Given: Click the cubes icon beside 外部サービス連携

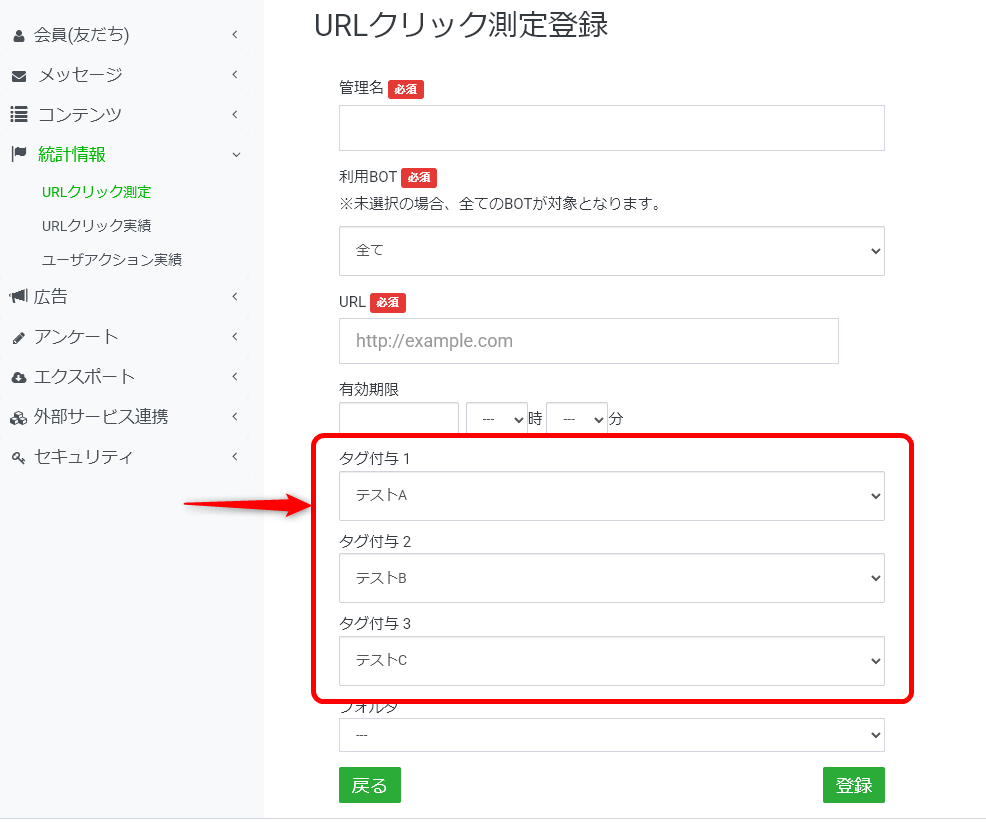Looking at the screenshot, I should coord(18,418).
